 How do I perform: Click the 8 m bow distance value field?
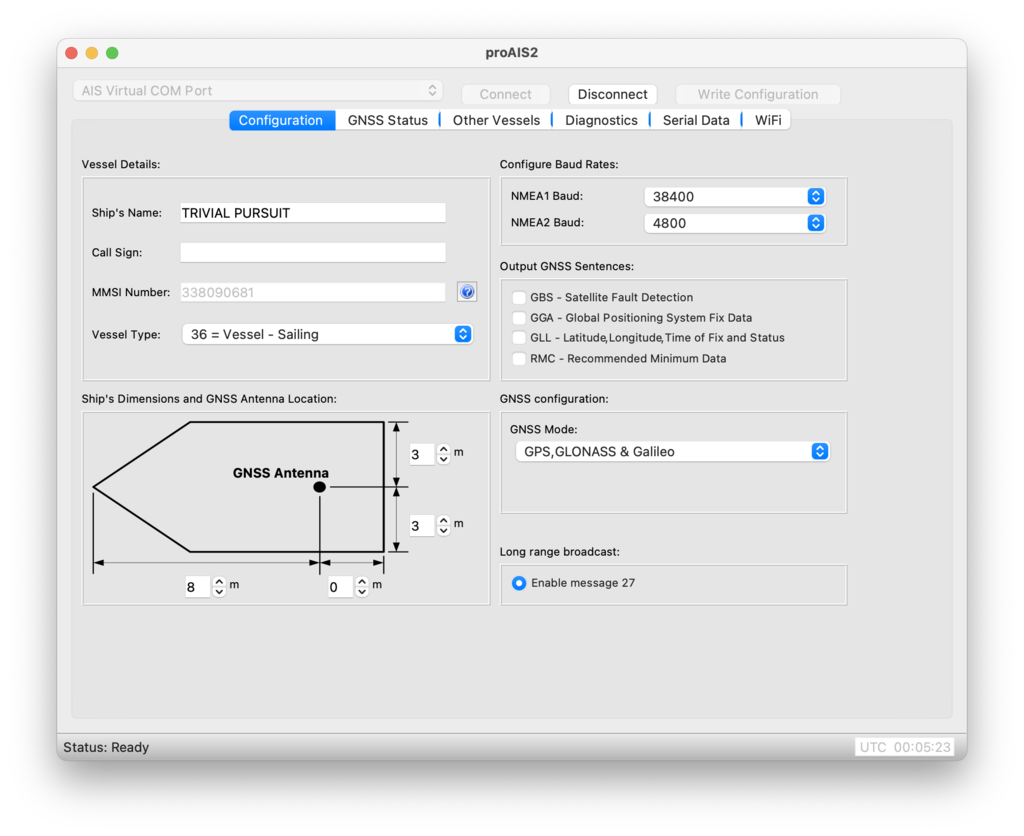point(197,587)
